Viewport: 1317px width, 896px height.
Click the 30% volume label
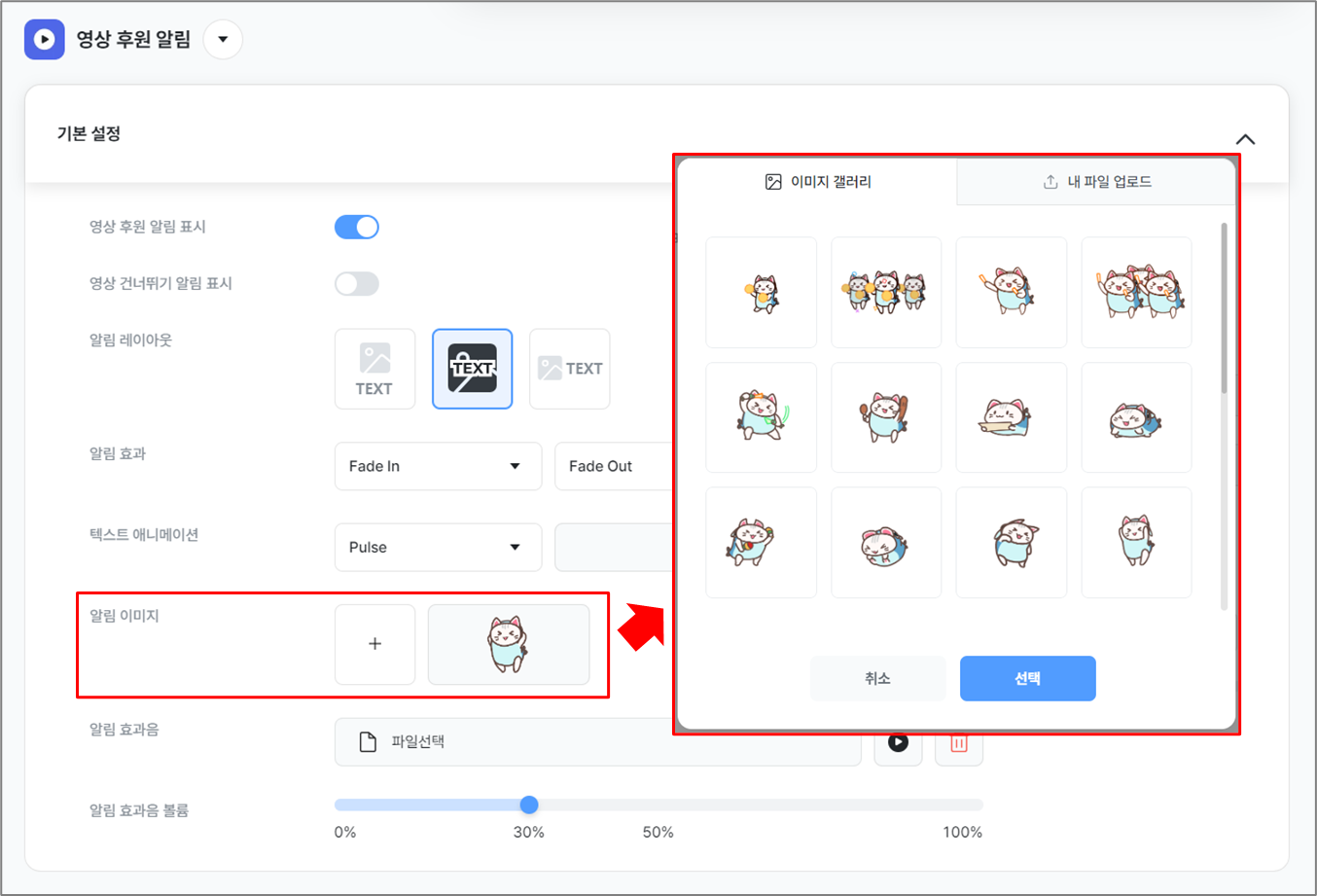529,833
